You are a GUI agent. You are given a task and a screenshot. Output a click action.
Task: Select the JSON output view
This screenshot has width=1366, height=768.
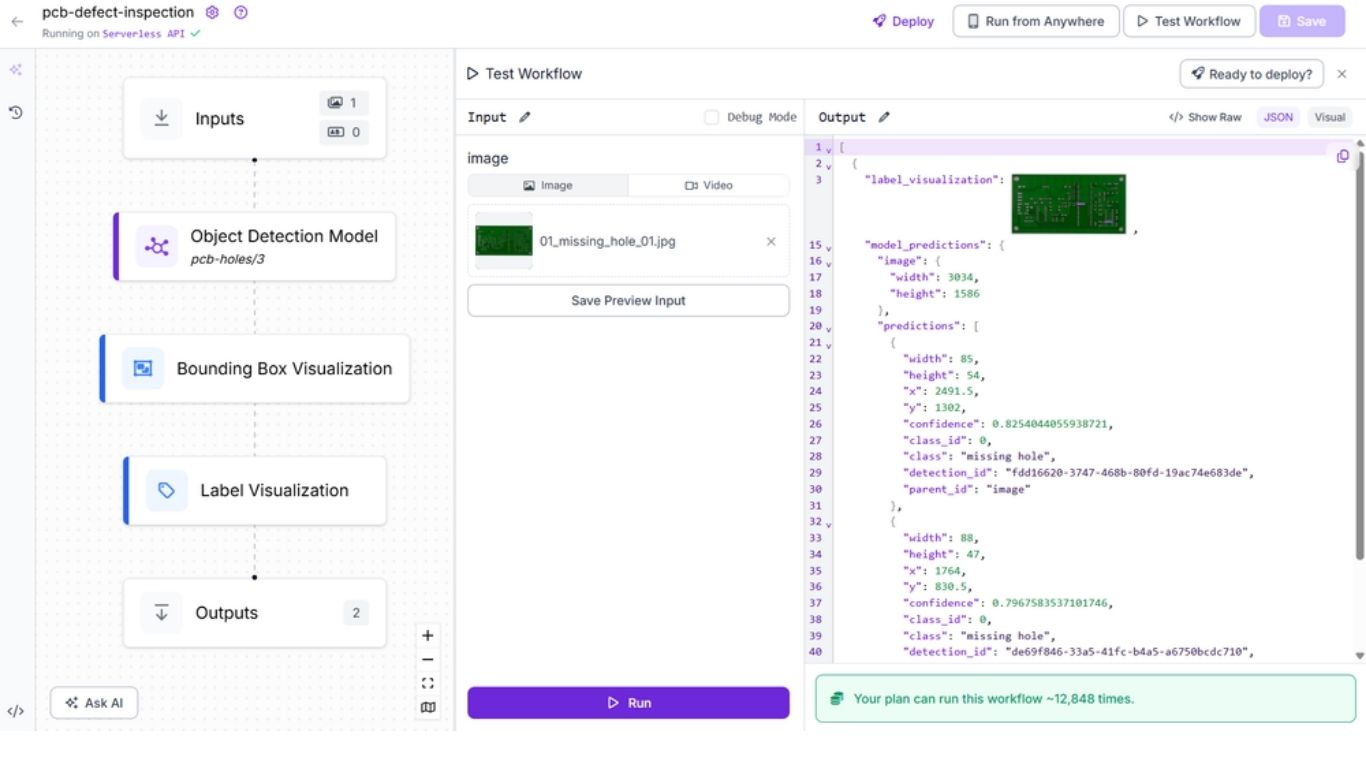1277,117
